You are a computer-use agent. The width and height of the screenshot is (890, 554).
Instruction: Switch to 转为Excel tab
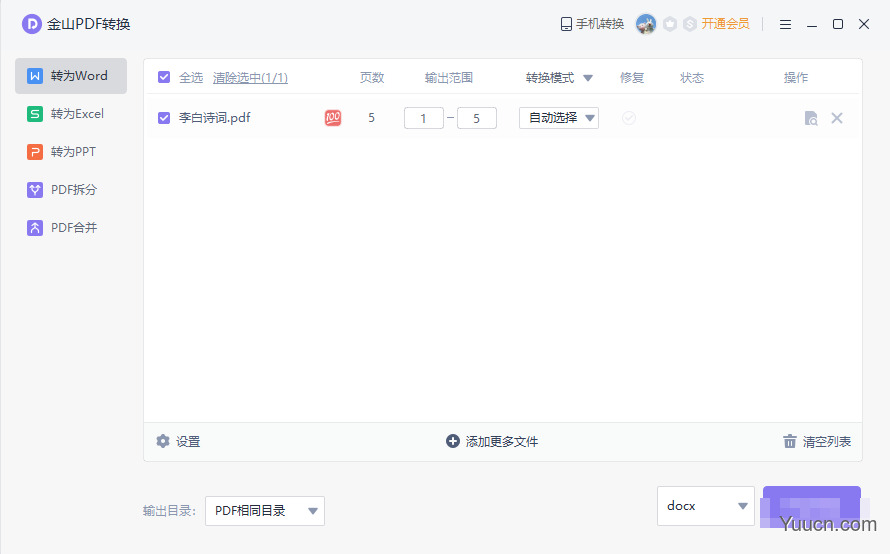(71, 114)
